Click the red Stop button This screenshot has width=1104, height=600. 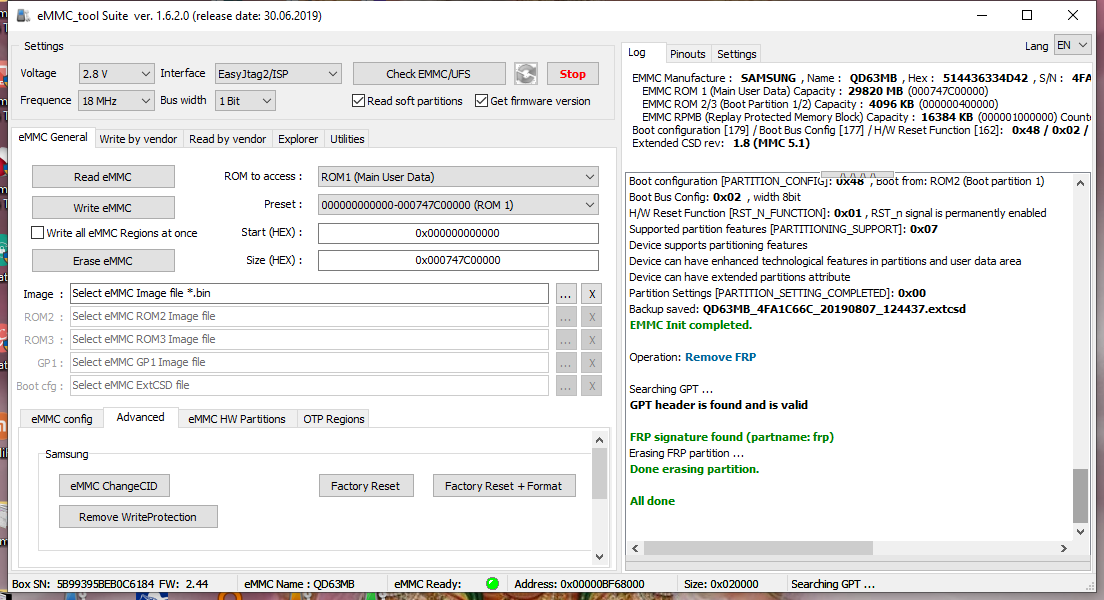[572, 73]
